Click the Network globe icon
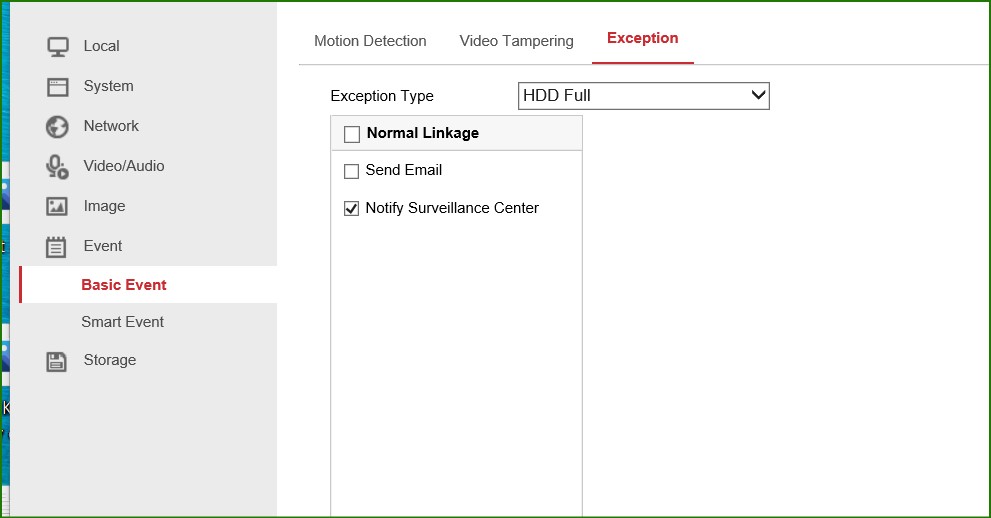Viewport: 991px width, 518px height. (58, 127)
